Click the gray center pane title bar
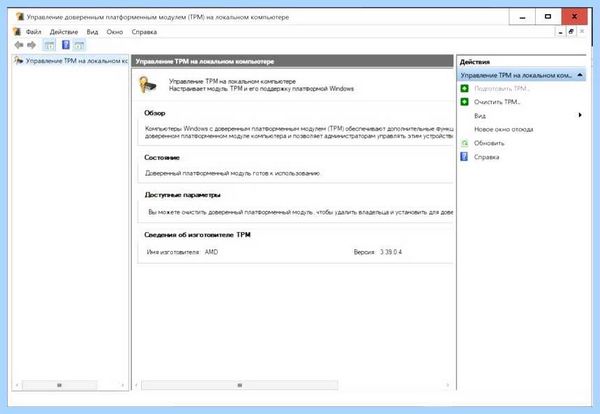This screenshot has height=414, width=600. click(x=292, y=61)
